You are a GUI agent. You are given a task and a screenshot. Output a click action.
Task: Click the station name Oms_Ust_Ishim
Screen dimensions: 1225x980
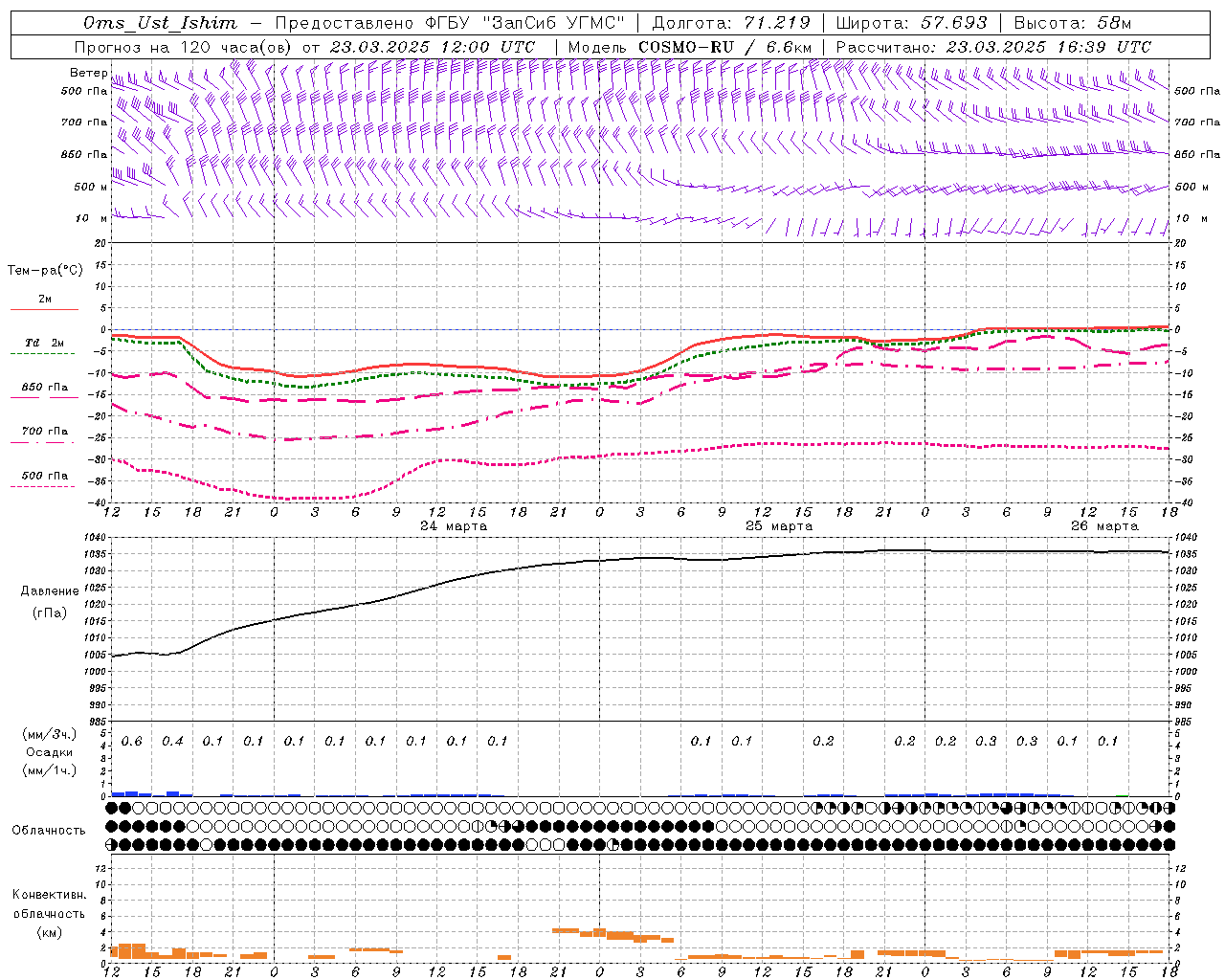pos(161,23)
